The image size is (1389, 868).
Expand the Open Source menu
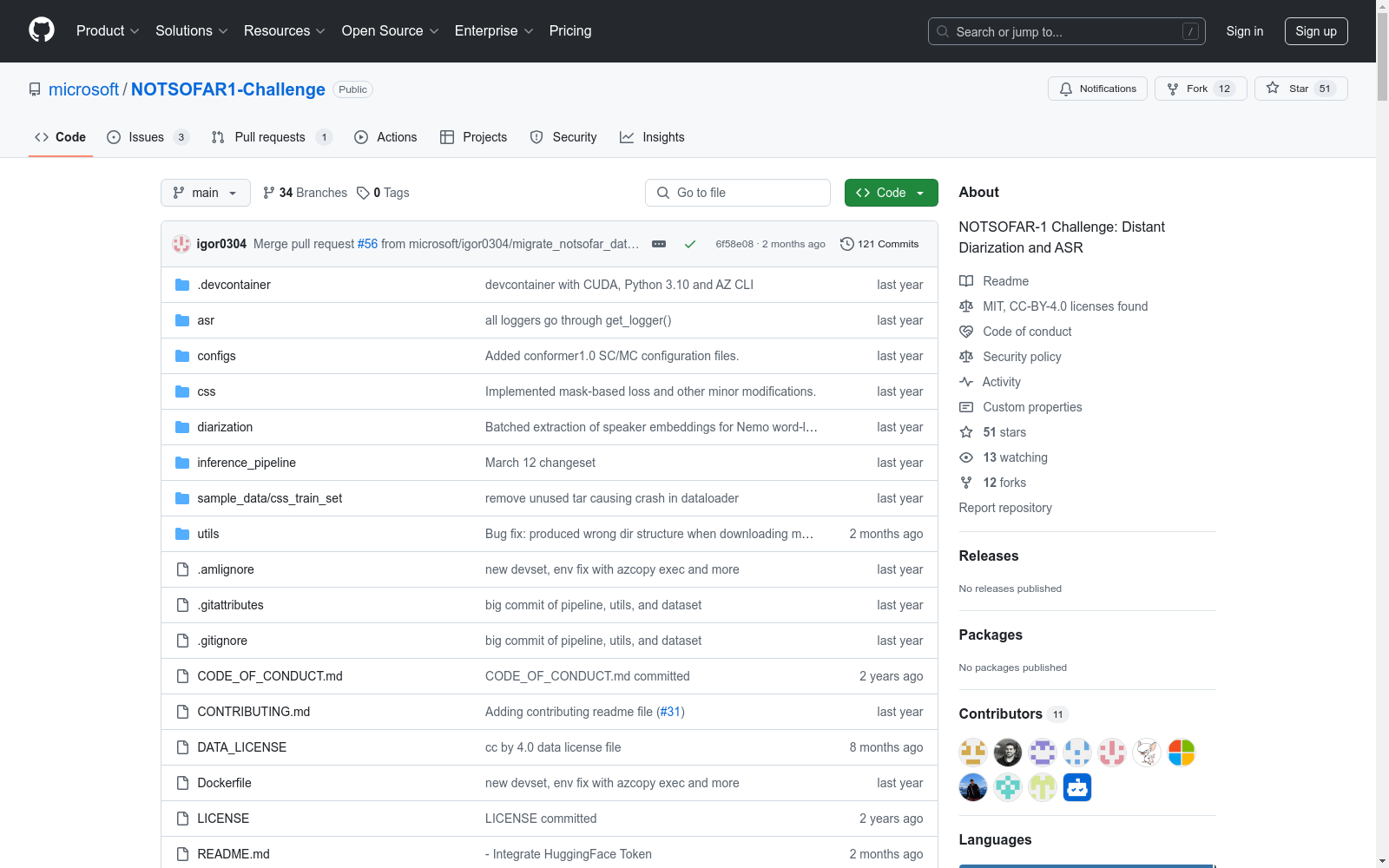(391, 30)
